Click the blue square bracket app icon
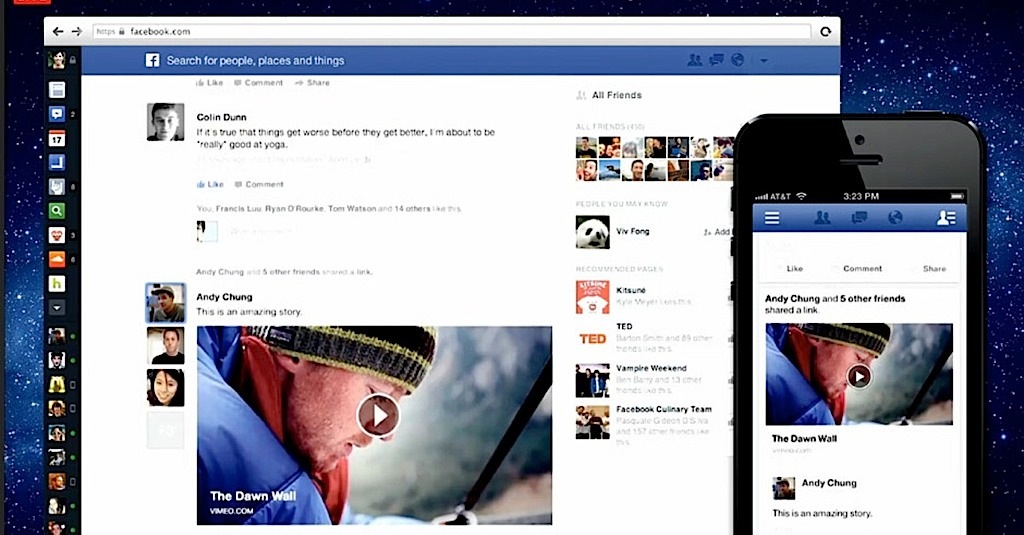Viewport: 1024px width, 535px height. click(57, 162)
